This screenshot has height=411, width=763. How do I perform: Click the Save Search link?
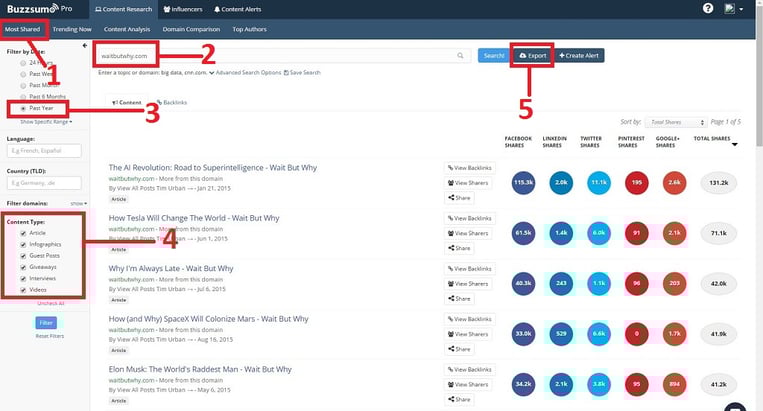pos(302,72)
